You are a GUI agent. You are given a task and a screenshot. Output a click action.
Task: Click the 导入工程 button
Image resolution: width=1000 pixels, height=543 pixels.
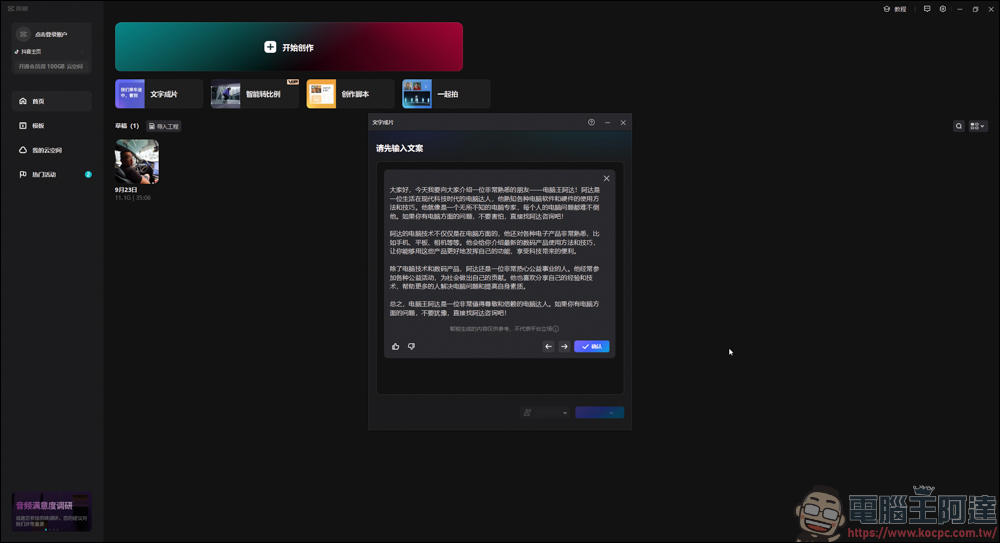164,126
